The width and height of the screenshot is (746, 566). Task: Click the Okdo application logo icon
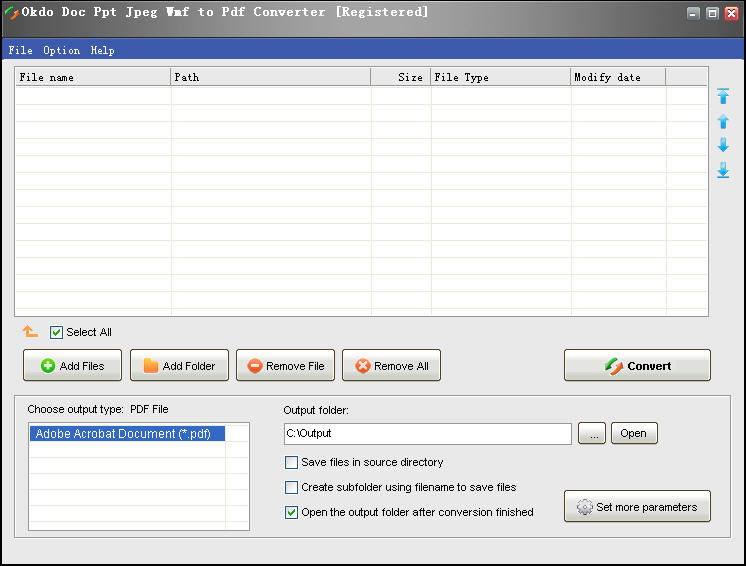[x=11, y=13]
